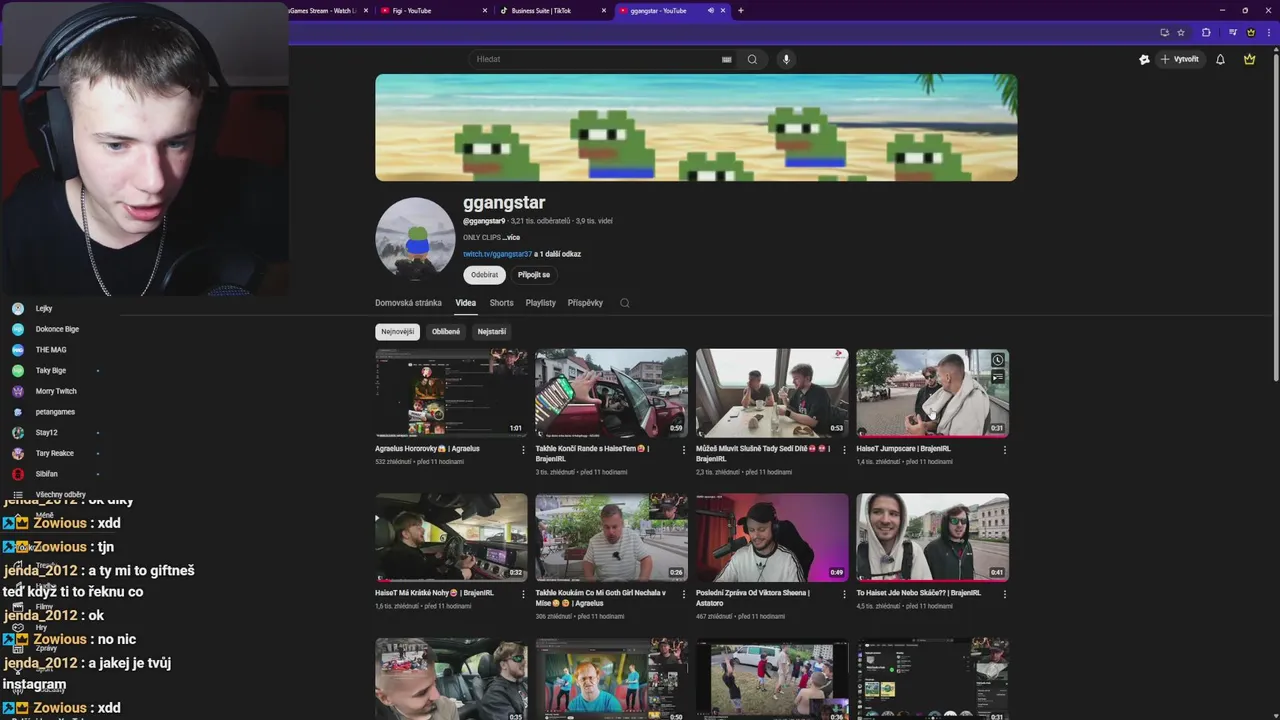Play Agraelus Hororovky video thumbnail
Screen dimensions: 1280x720
pos(451,393)
